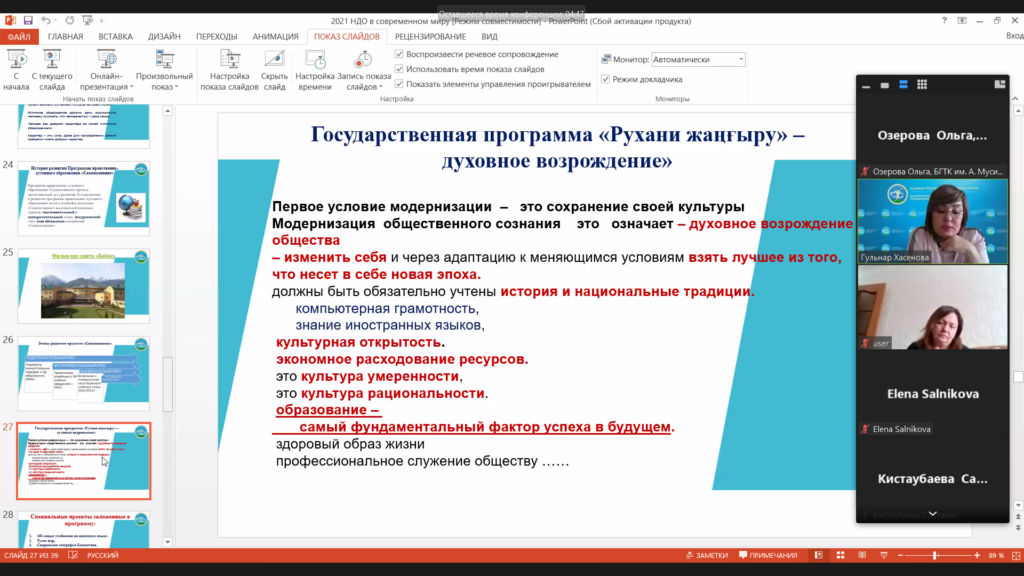Viewport: 1024px width, 576px height.
Task: Switch to Reading view icon
Action: point(862,555)
